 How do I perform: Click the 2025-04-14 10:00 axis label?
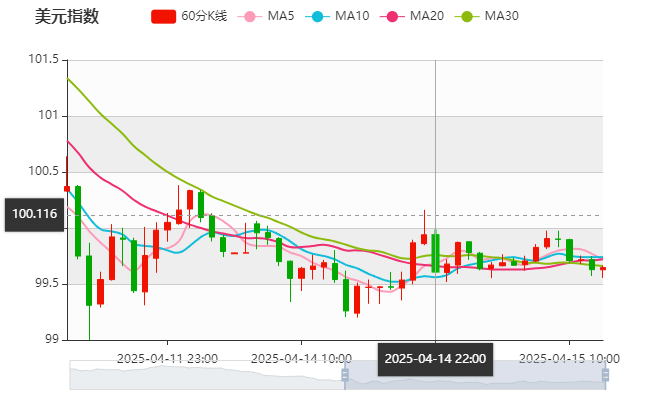point(301,359)
